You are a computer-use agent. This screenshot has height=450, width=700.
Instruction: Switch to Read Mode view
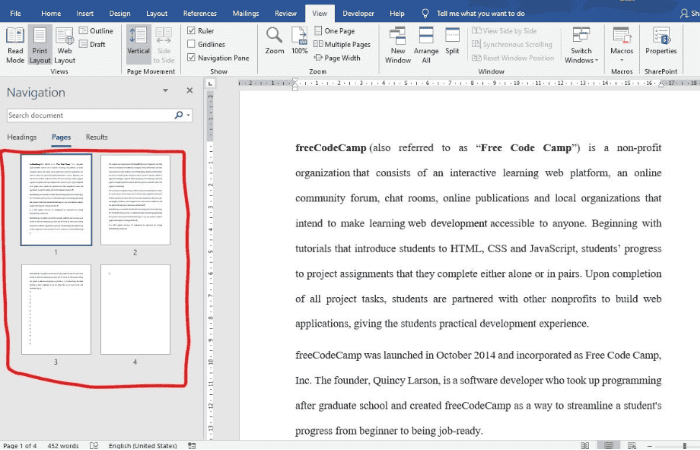point(15,46)
